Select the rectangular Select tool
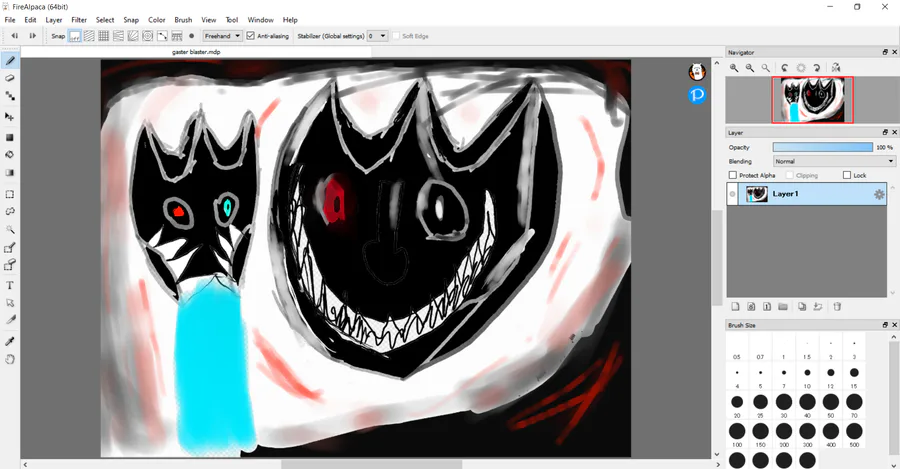This screenshot has height=469, width=900. point(10,194)
